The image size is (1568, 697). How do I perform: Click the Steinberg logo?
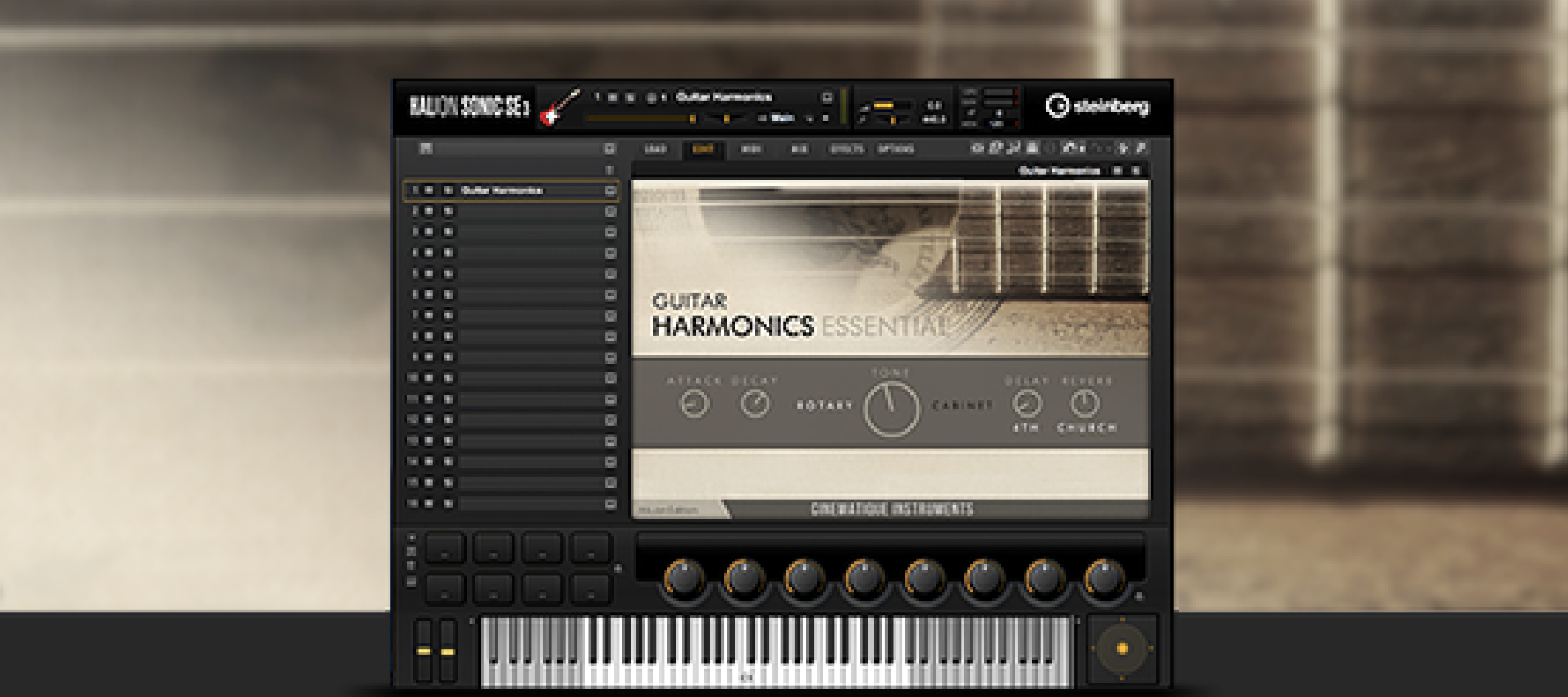(x=1097, y=106)
